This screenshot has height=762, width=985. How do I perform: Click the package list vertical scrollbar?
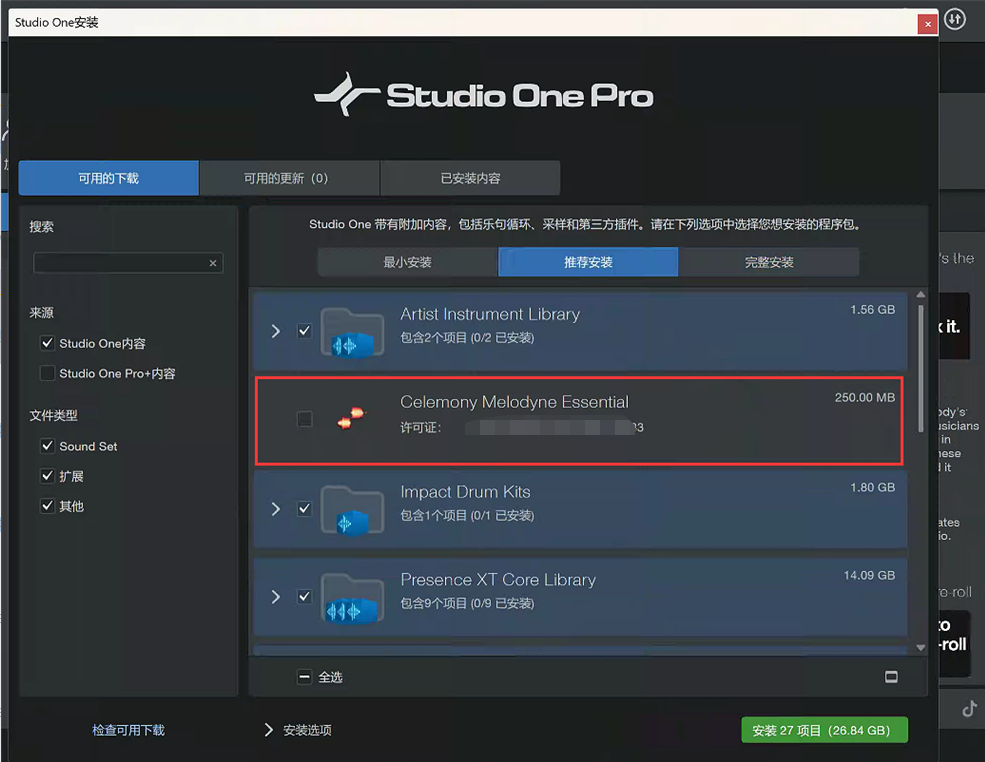(x=920, y=370)
